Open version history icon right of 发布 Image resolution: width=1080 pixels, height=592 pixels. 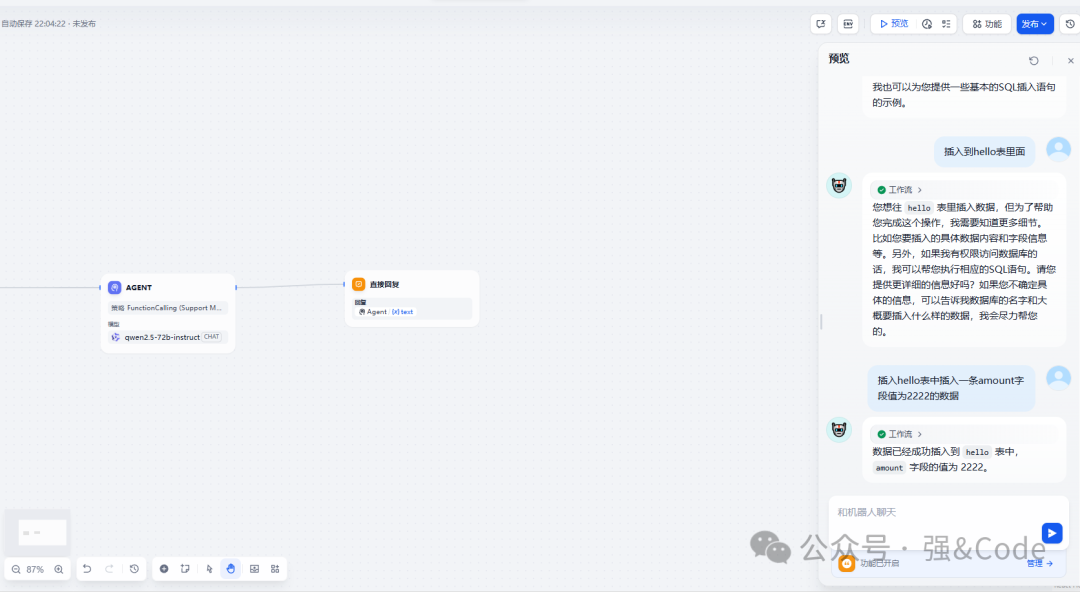[1070, 23]
